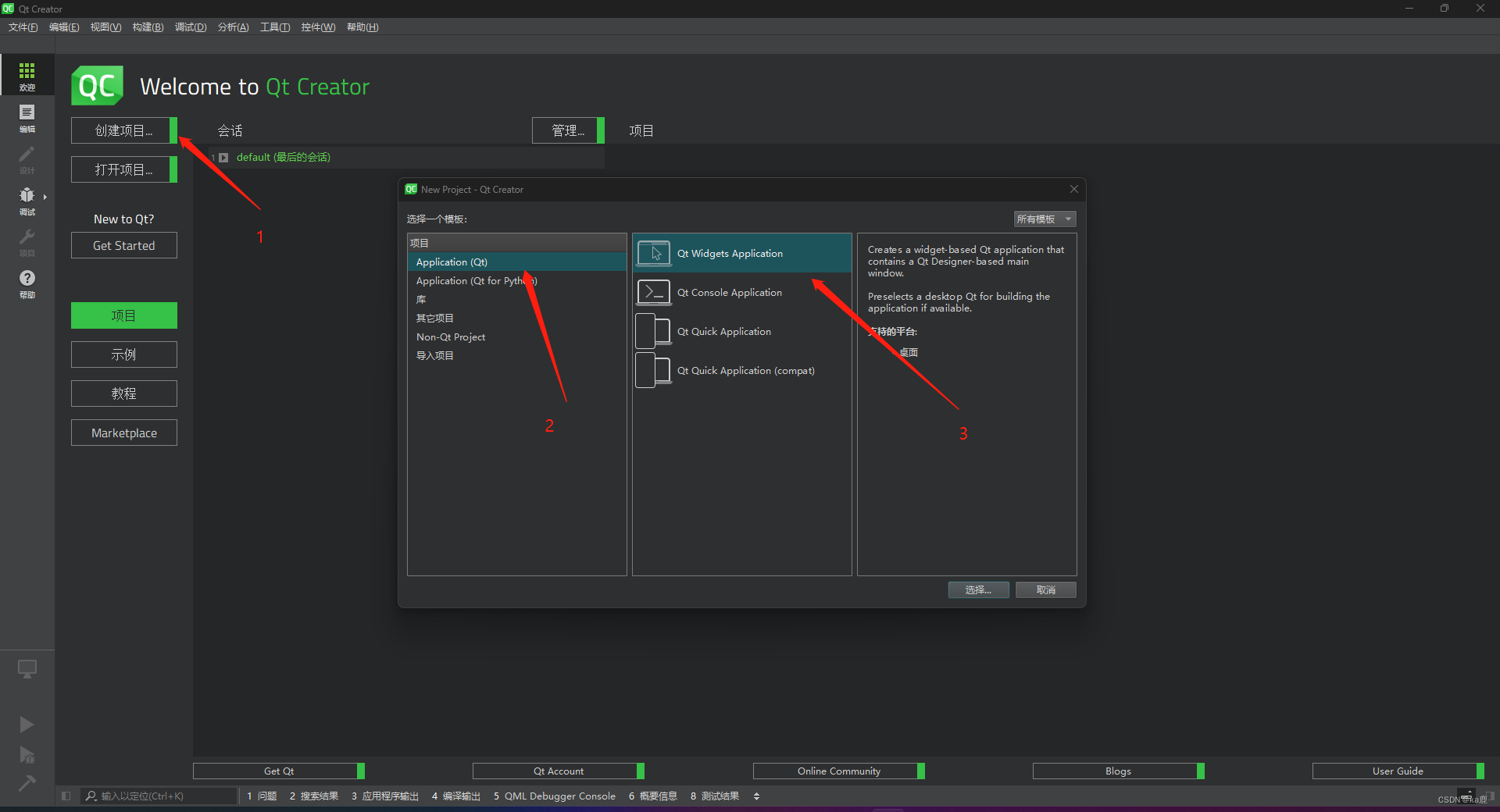This screenshot has width=1500, height=812.
Task: Click the Open Project button
Action: coord(124,169)
